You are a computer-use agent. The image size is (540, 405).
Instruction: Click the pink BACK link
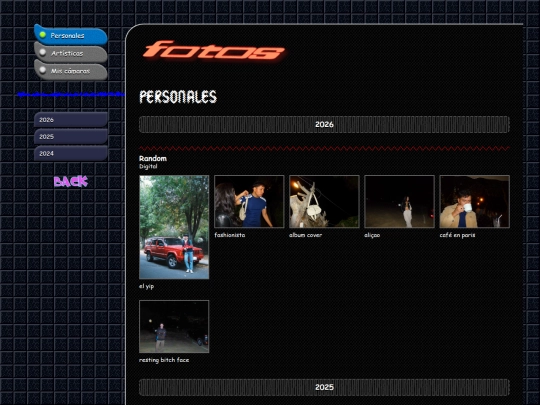click(x=71, y=181)
